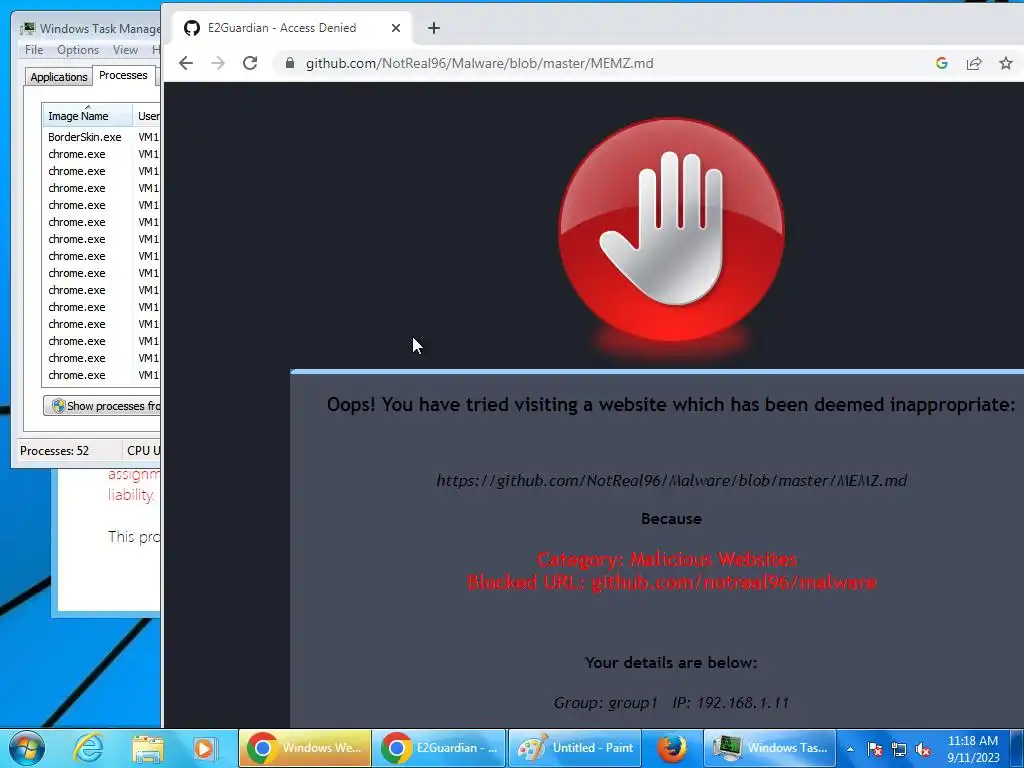The height and width of the screenshot is (768, 1024).
Task: Close the E2Guardian Access Denied tab
Action: pyautogui.click(x=396, y=28)
